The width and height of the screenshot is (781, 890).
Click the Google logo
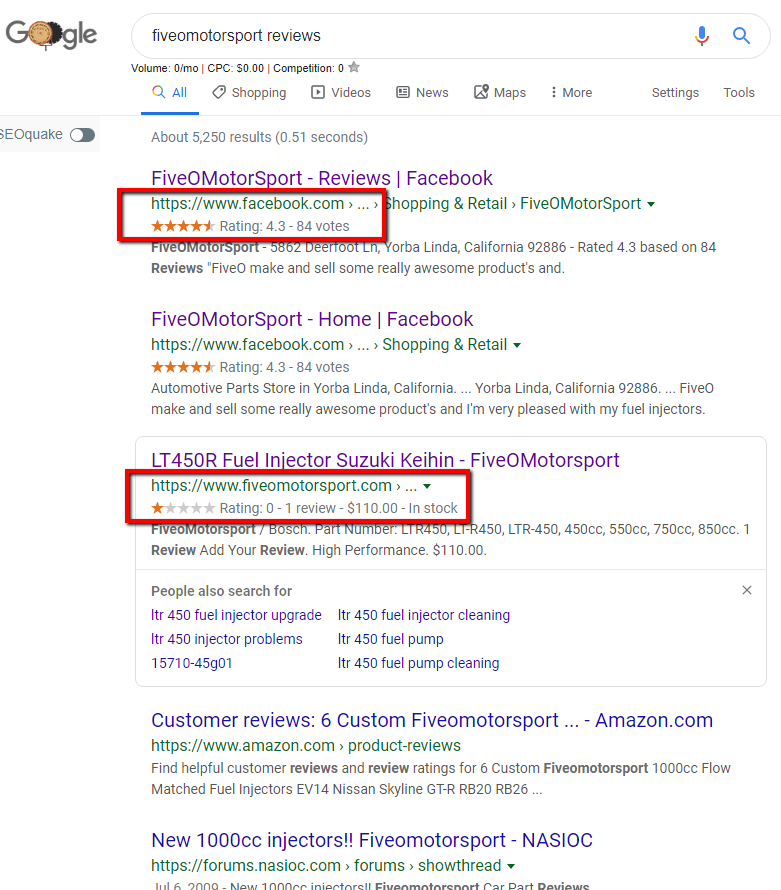point(51,35)
